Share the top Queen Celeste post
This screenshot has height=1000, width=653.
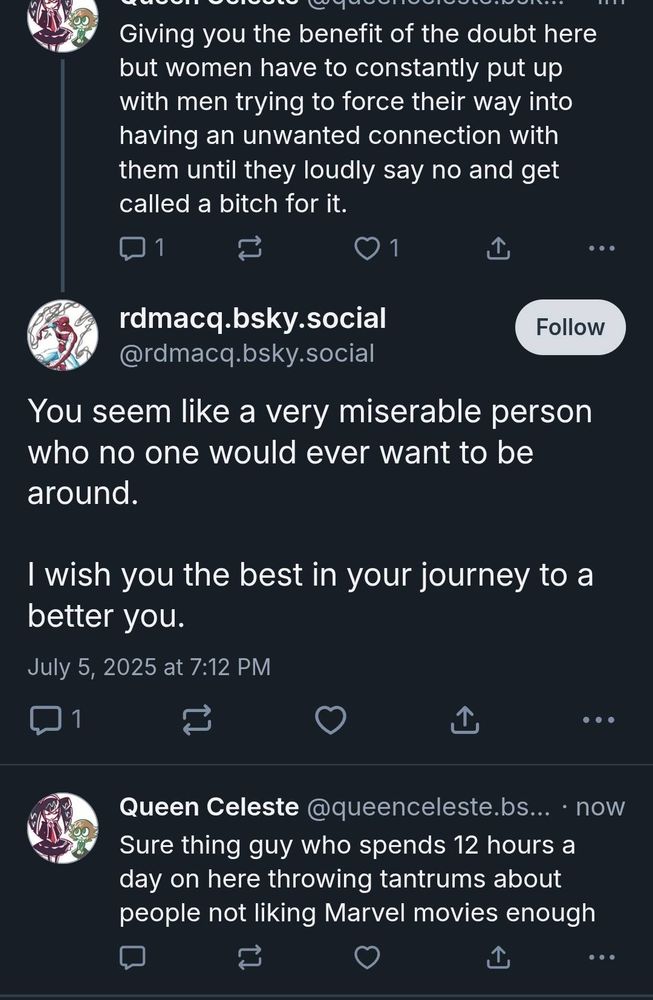498,249
